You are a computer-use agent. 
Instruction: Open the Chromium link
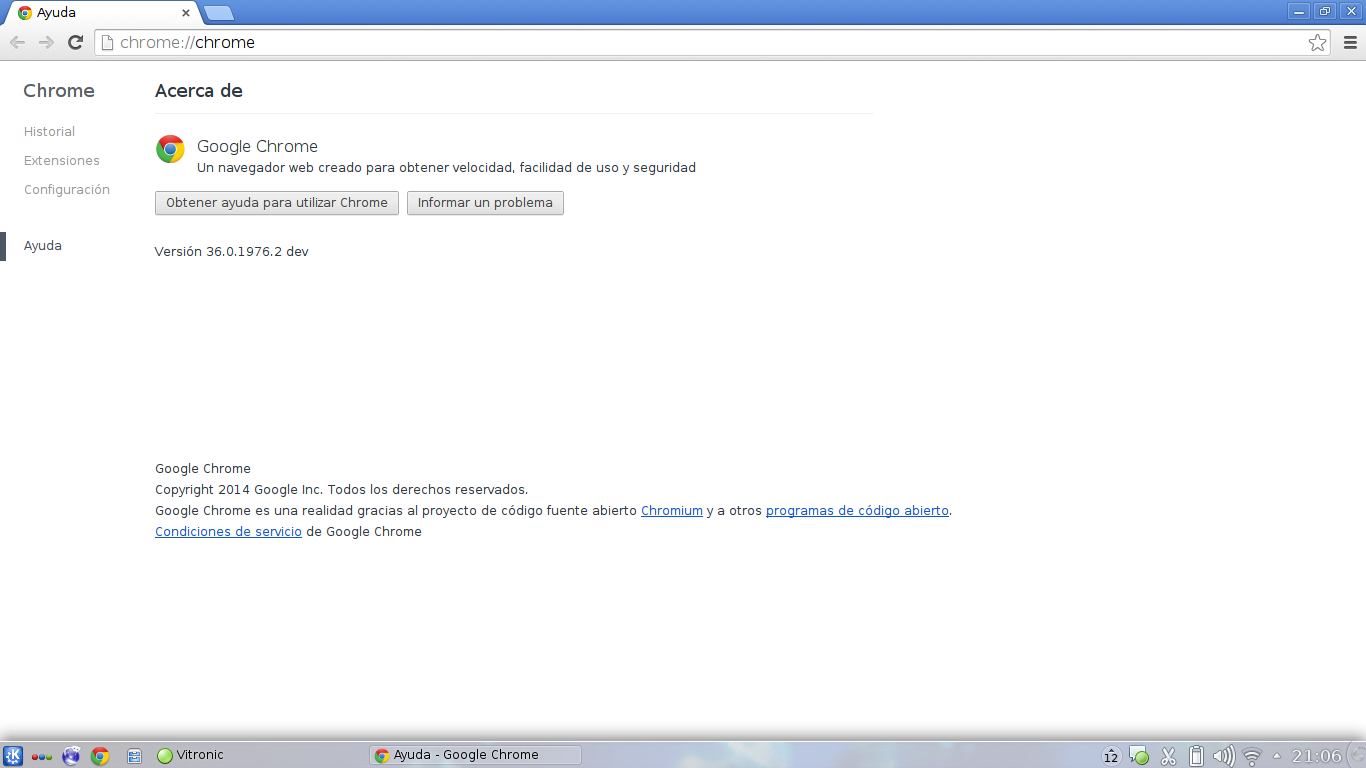click(x=672, y=510)
